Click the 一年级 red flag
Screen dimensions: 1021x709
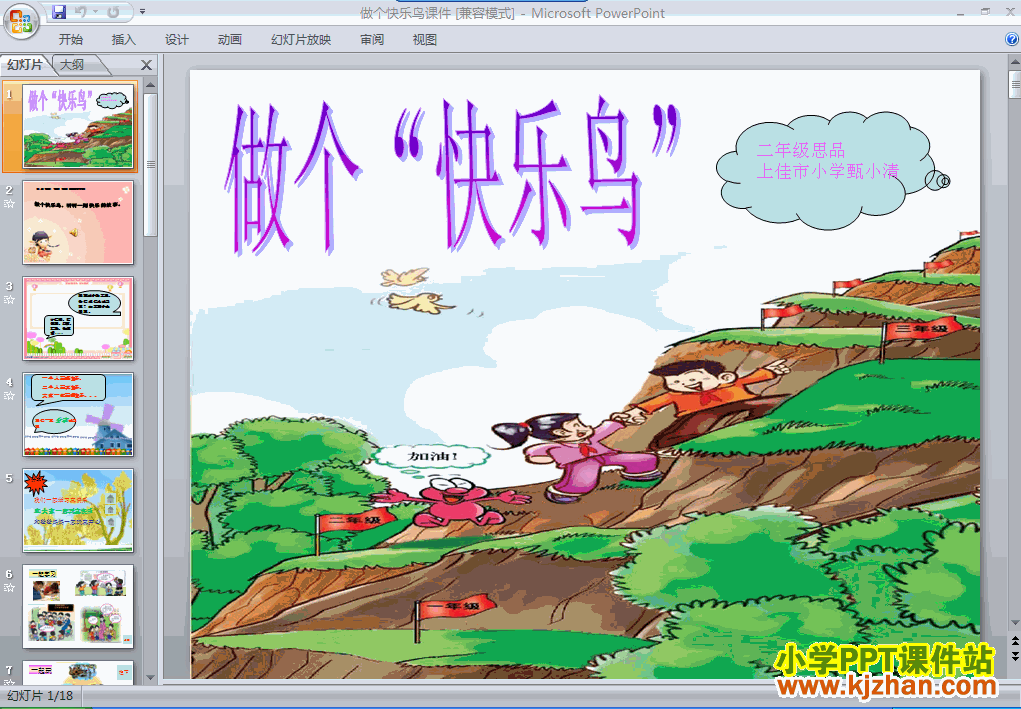click(455, 607)
